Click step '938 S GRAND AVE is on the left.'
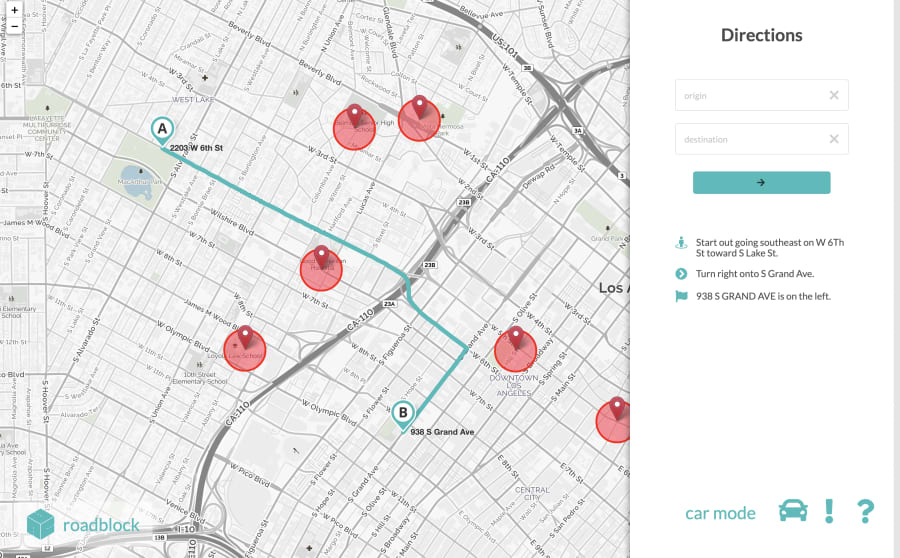The width and height of the screenshot is (900, 558). (x=763, y=296)
